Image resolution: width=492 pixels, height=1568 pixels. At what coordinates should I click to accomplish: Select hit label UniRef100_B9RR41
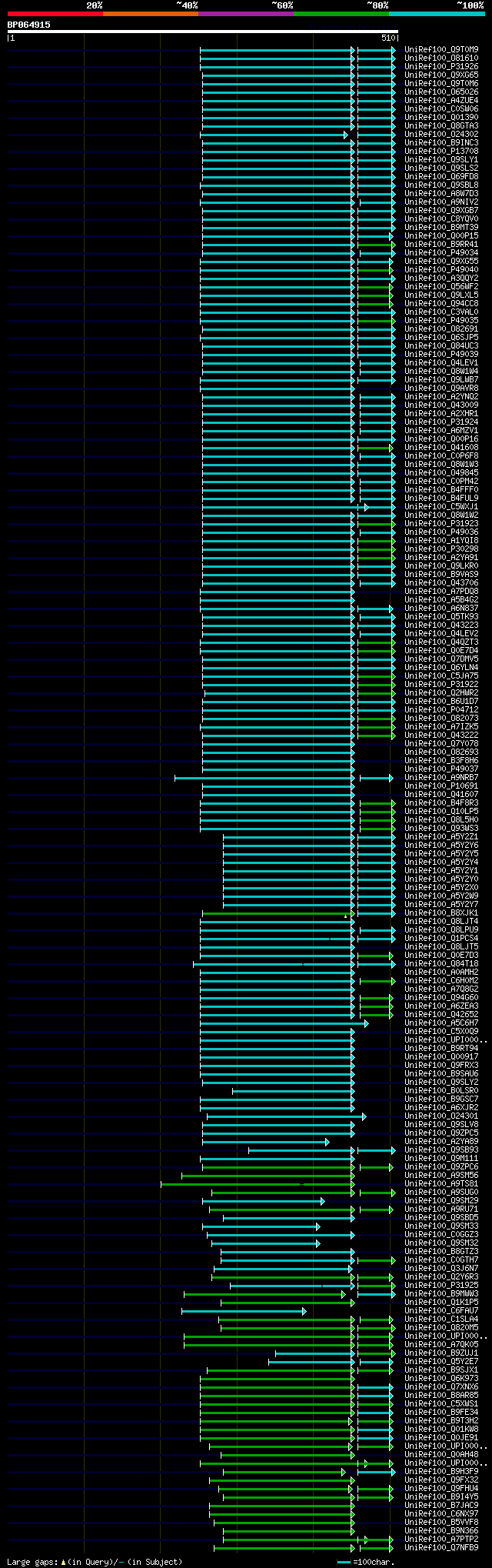click(441, 244)
